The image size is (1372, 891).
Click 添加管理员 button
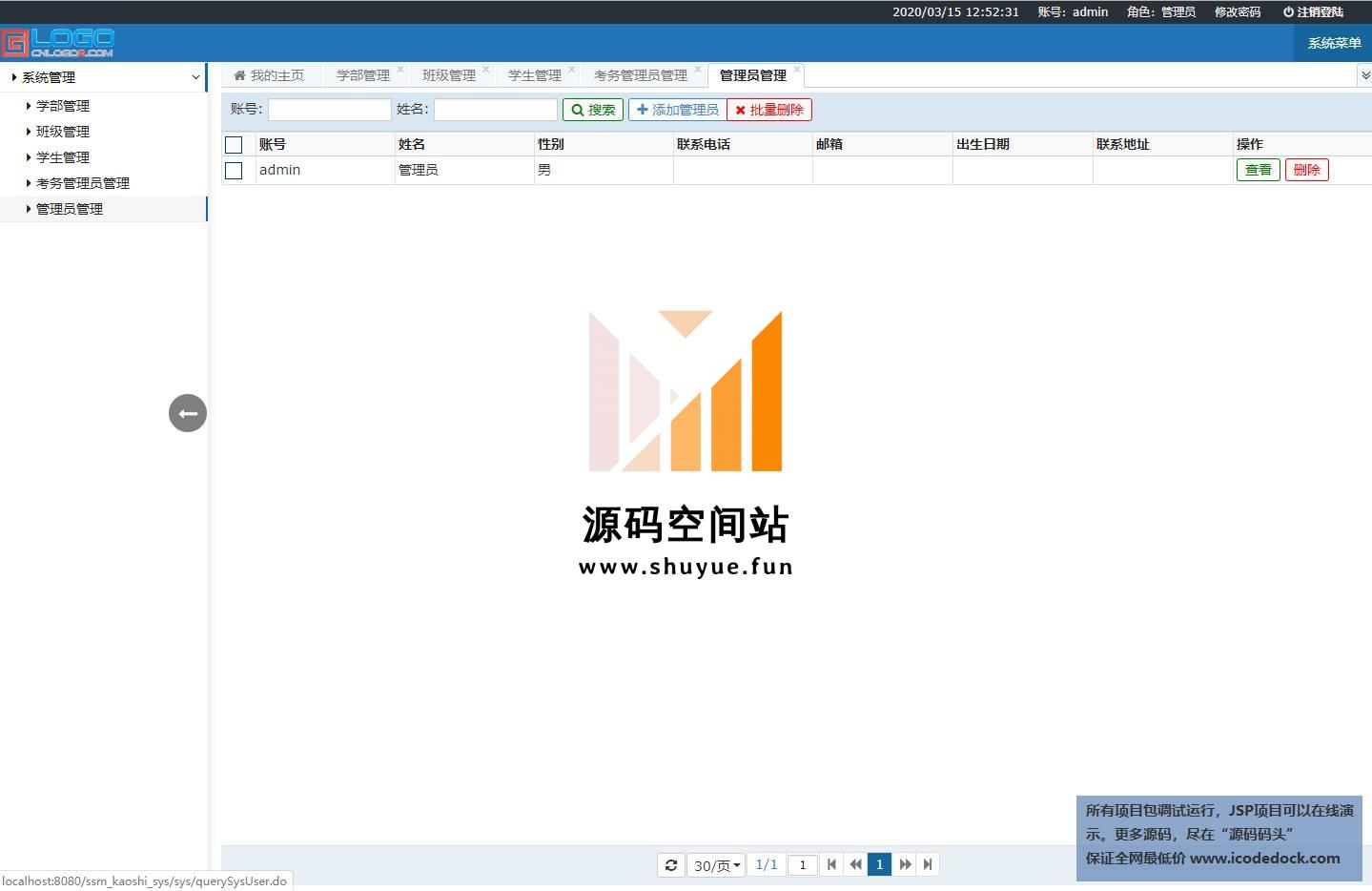pyautogui.click(x=677, y=110)
